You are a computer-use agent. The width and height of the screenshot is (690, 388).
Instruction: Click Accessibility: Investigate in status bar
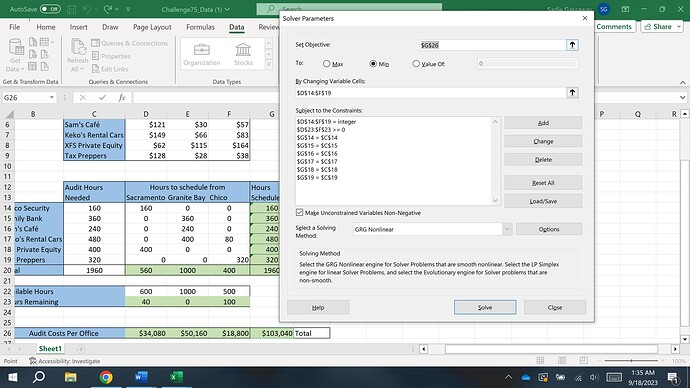click(x=65, y=361)
